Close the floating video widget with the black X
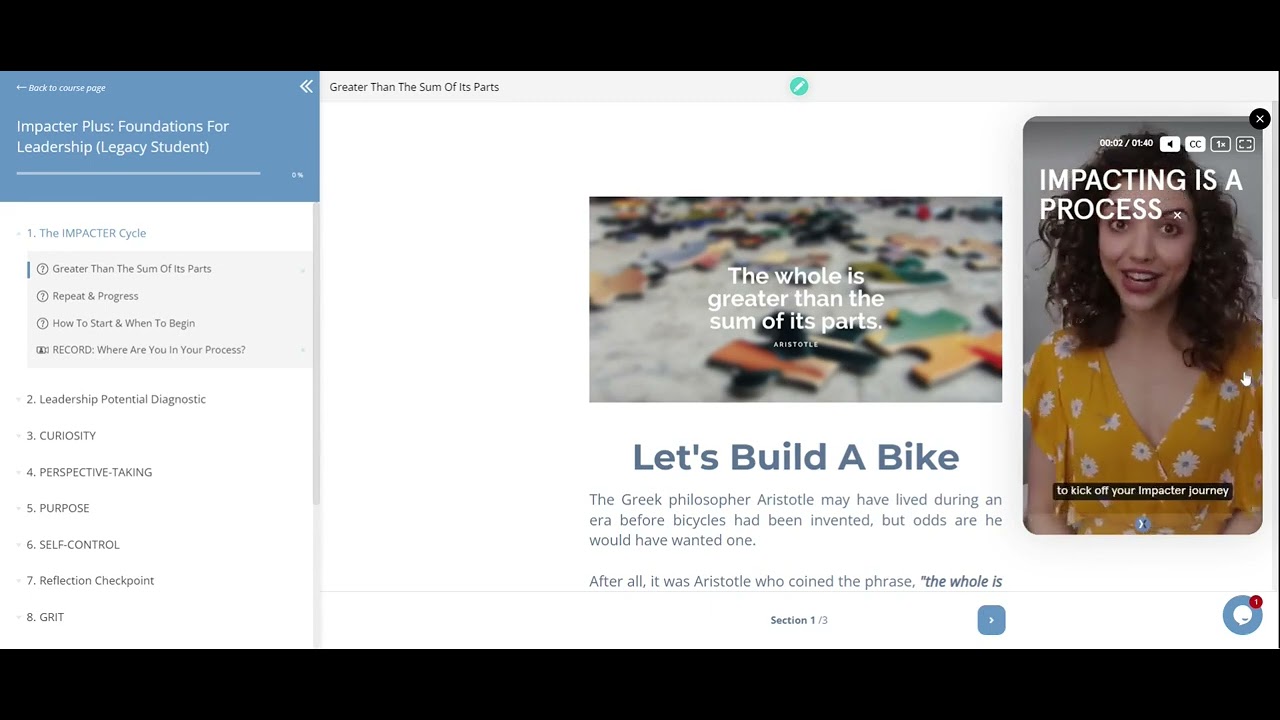The width and height of the screenshot is (1280, 720). [x=1260, y=119]
